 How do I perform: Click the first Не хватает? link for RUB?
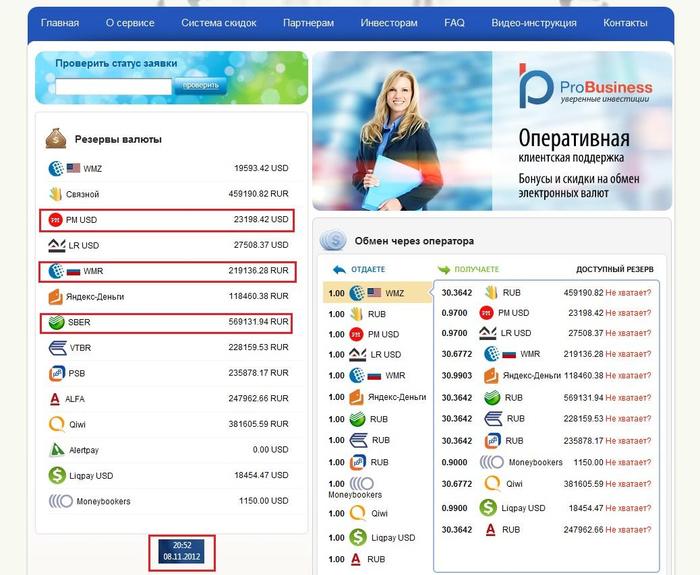pyautogui.click(x=627, y=293)
